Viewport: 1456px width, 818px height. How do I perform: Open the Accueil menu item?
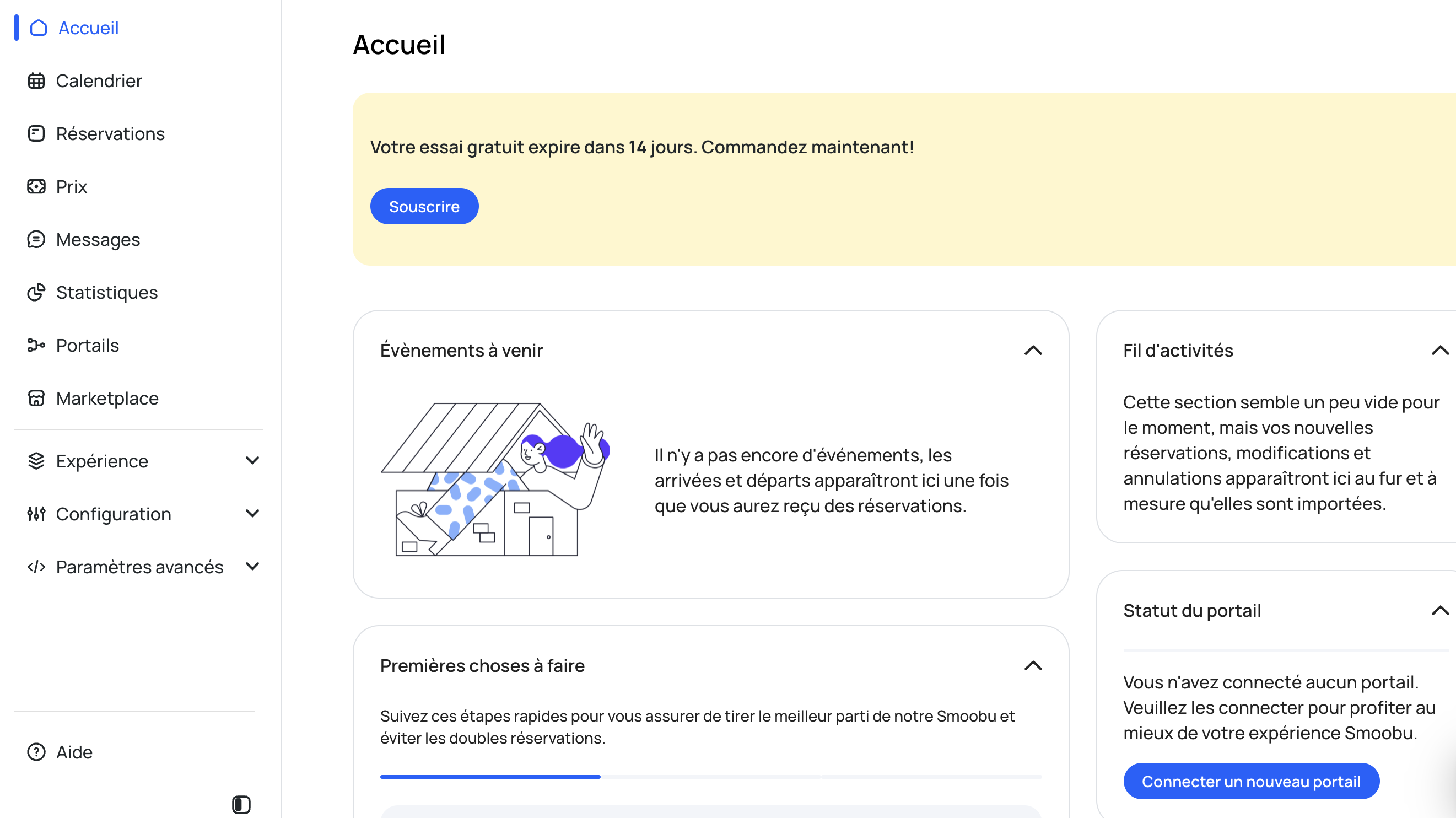click(x=89, y=28)
